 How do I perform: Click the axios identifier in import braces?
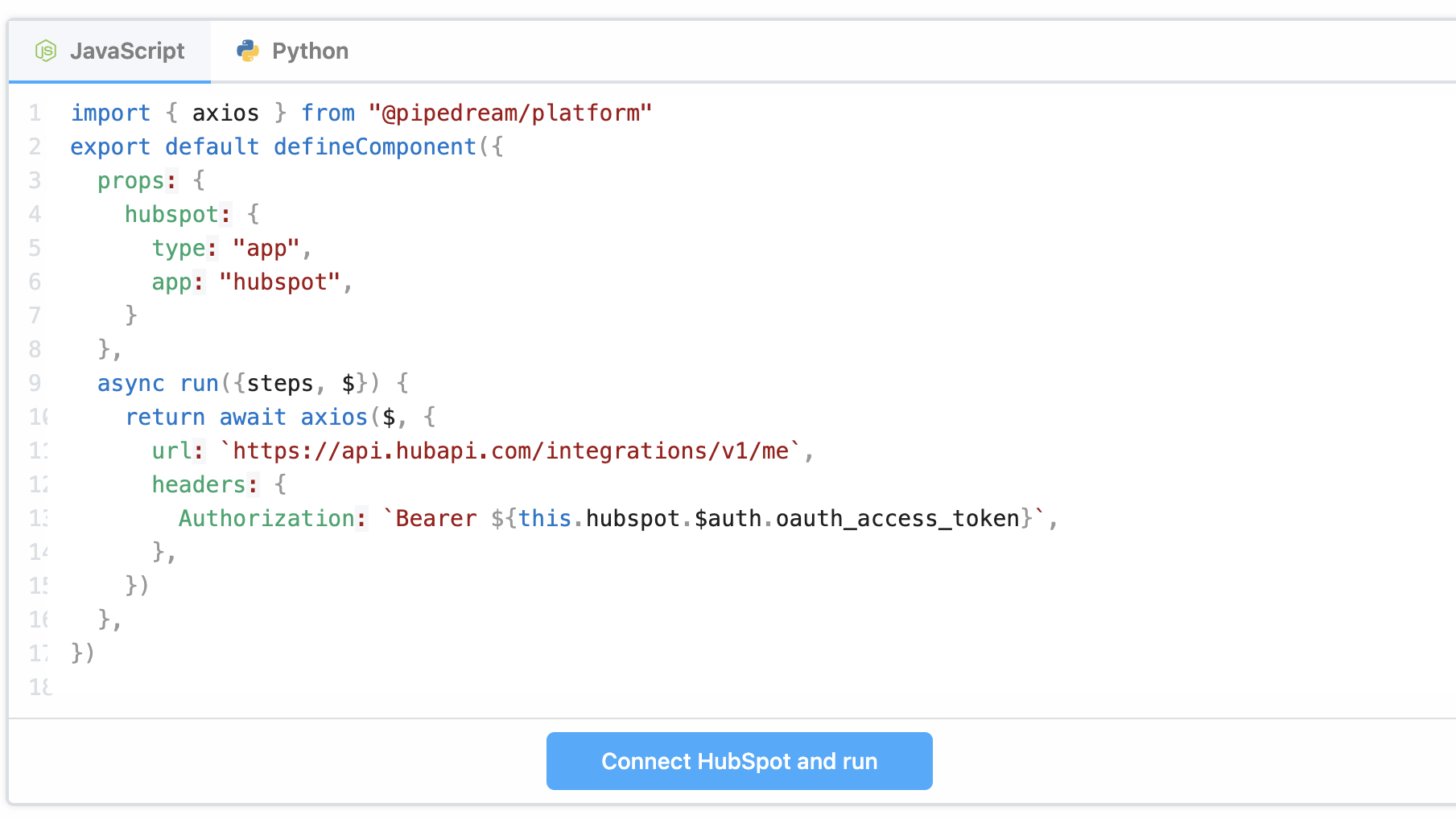[x=225, y=113]
